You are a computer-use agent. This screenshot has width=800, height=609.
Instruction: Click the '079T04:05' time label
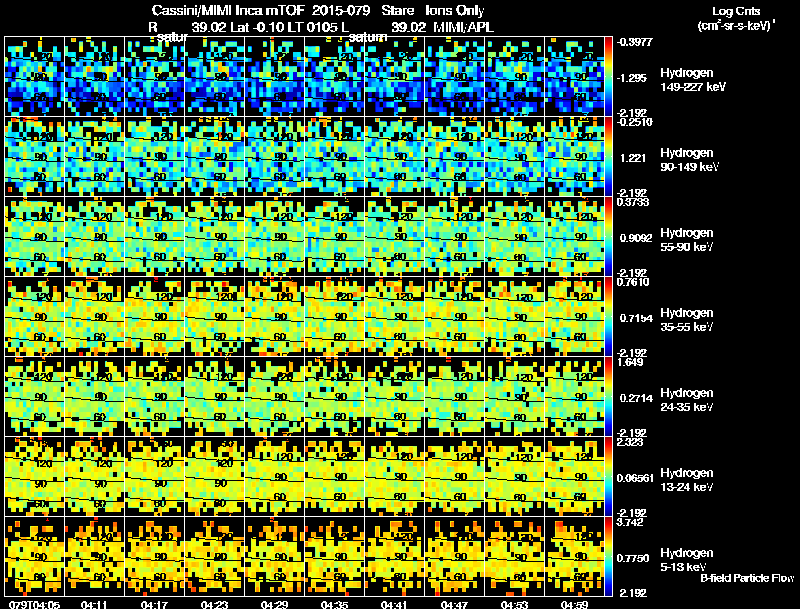click(x=34, y=605)
